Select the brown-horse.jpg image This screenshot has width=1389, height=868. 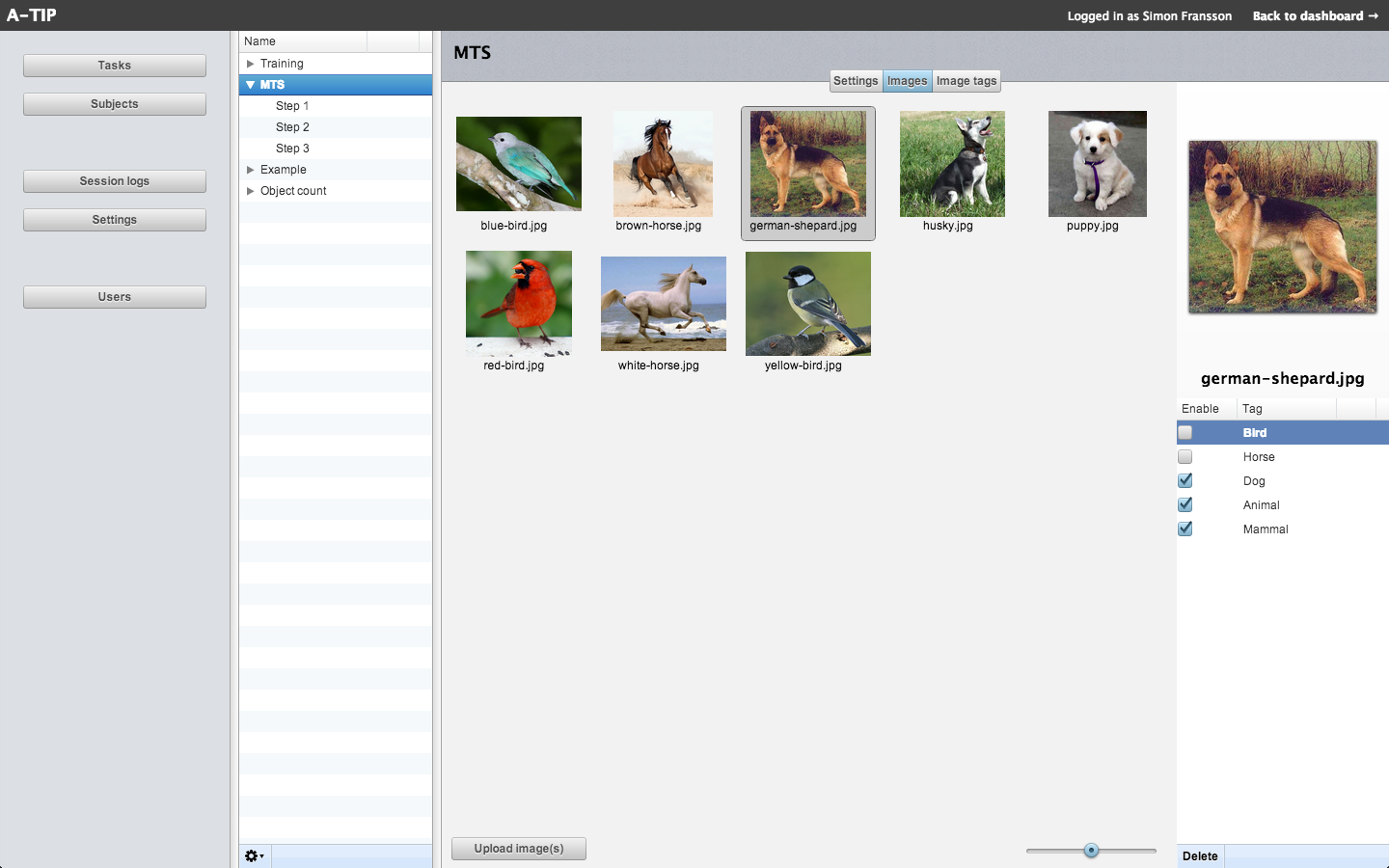(663, 164)
